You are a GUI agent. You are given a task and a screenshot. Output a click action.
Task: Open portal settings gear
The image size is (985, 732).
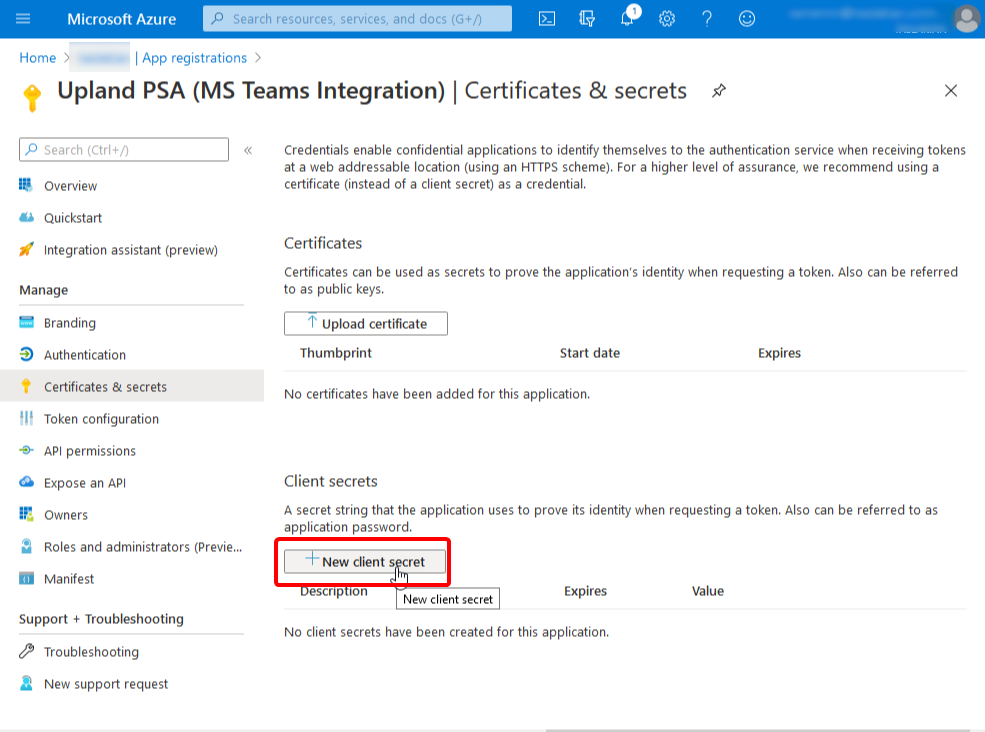[x=667, y=18]
